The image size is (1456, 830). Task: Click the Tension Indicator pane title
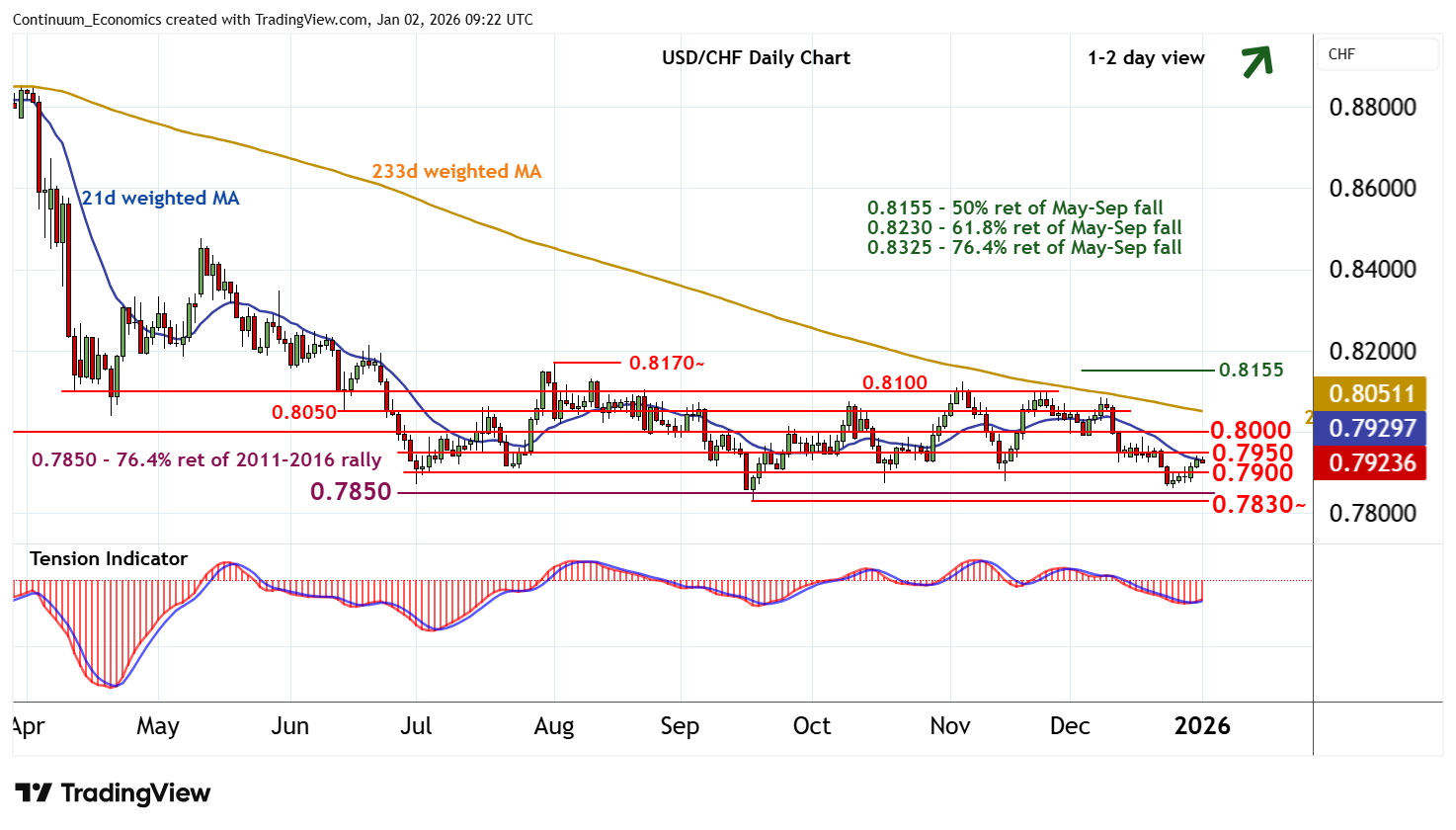(109, 558)
